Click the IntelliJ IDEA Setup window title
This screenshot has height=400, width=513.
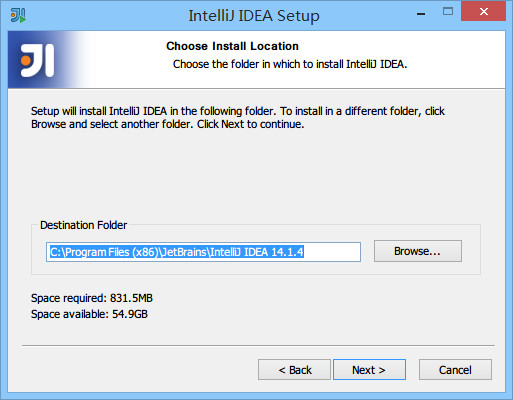254,16
